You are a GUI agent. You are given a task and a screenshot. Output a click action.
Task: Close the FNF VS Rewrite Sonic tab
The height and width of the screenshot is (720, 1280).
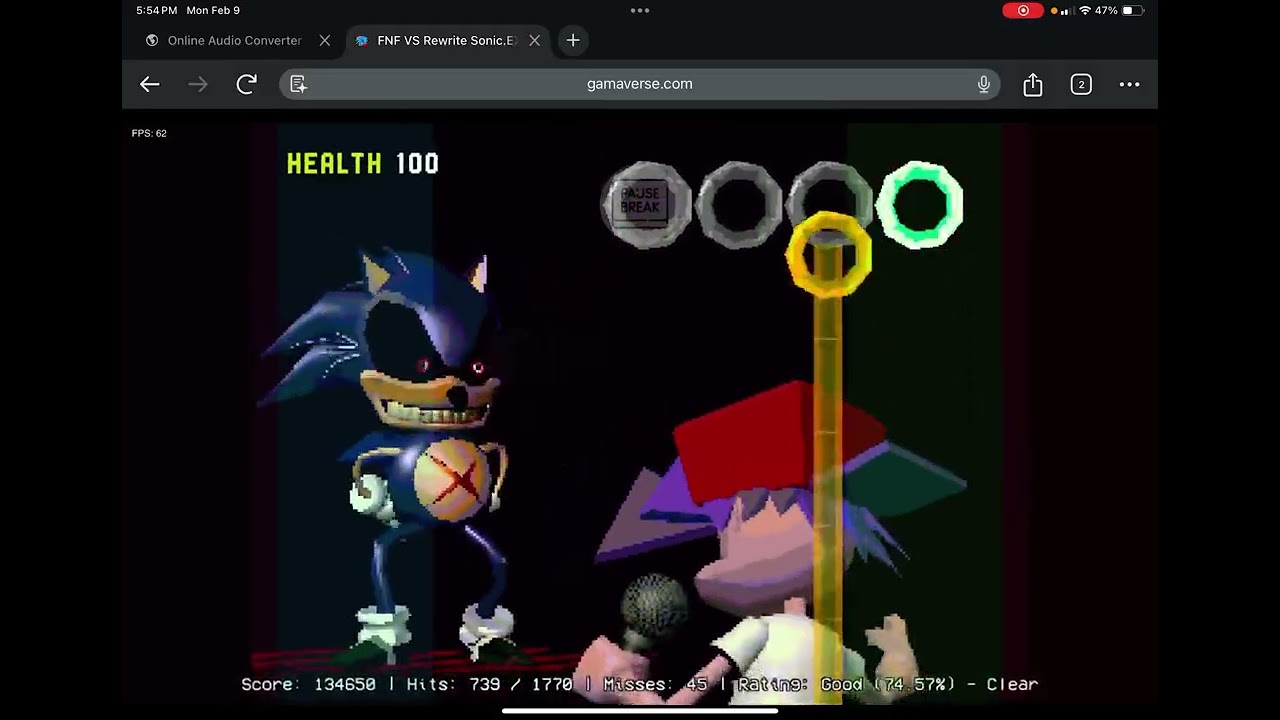coord(535,41)
